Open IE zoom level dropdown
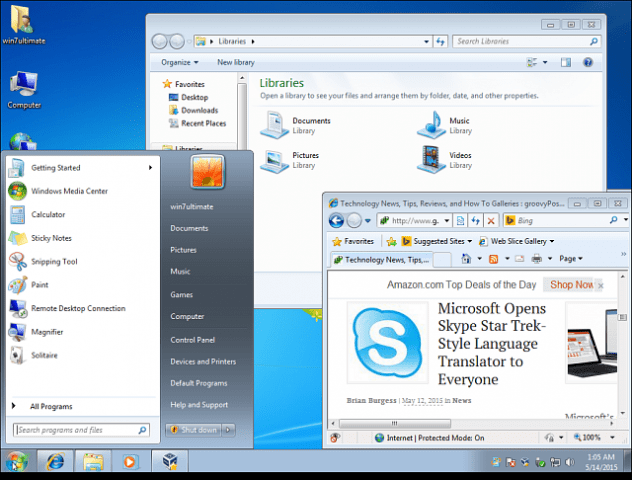The height and width of the screenshot is (480, 632). click(612, 438)
